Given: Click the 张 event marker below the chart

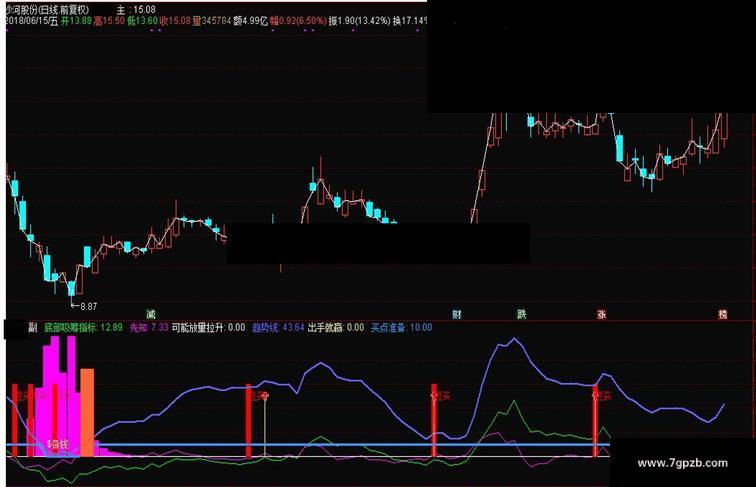Looking at the screenshot, I should pos(601,314).
